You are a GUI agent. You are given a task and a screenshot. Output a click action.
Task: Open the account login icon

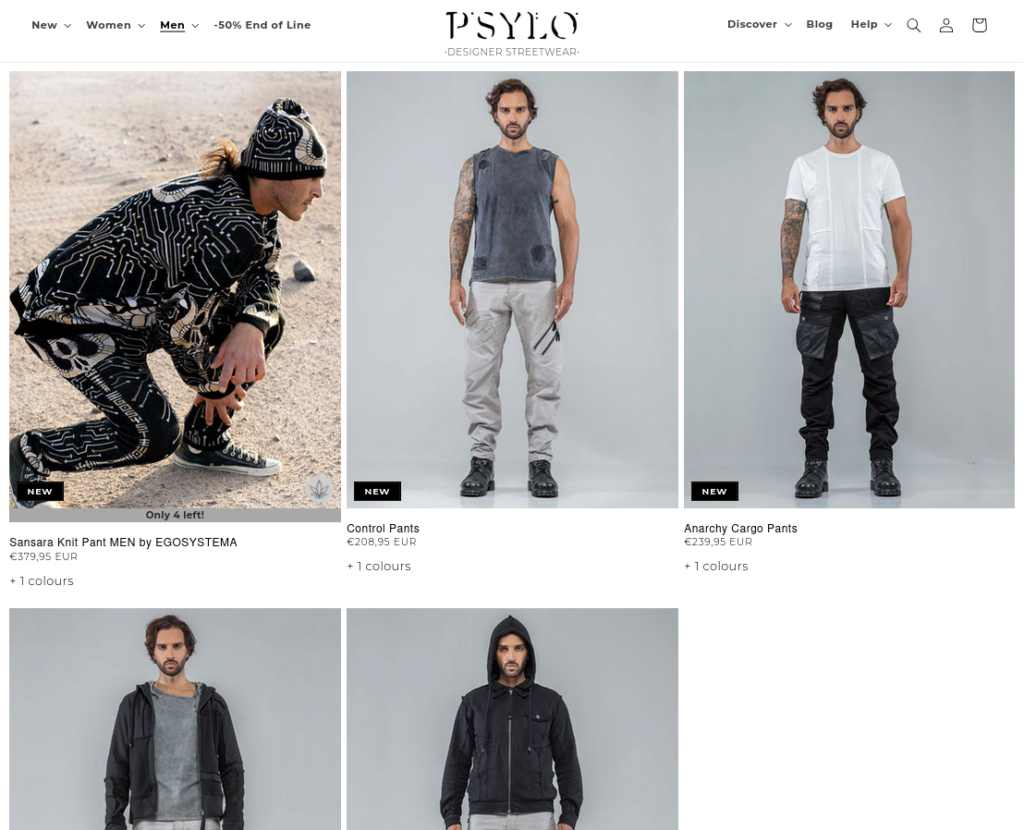(946, 25)
